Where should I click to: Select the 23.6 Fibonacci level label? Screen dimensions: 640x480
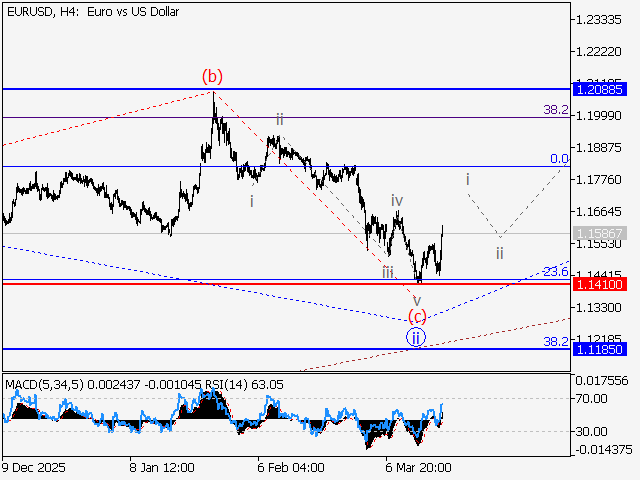(x=555, y=272)
